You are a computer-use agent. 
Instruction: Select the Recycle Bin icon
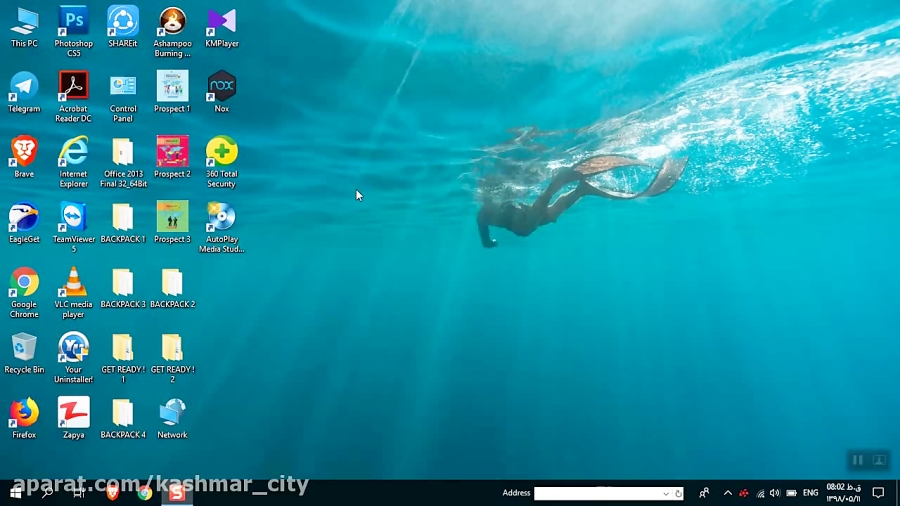24,348
